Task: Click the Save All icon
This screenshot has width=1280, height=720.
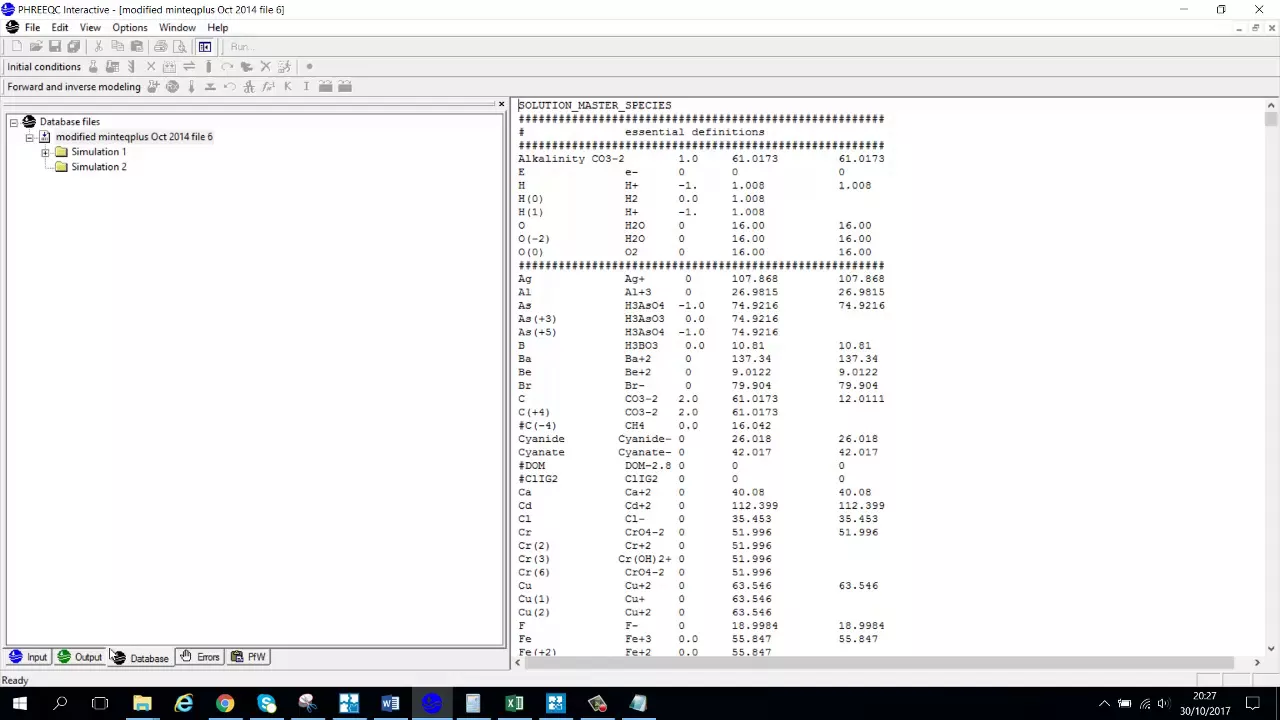Action: pyautogui.click(x=74, y=47)
